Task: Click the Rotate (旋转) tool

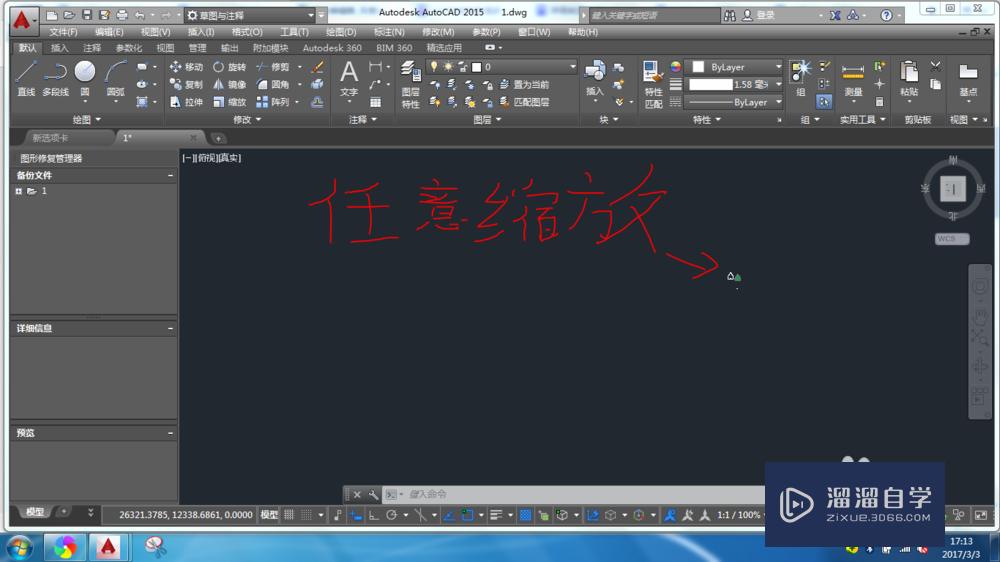Action: coord(230,67)
